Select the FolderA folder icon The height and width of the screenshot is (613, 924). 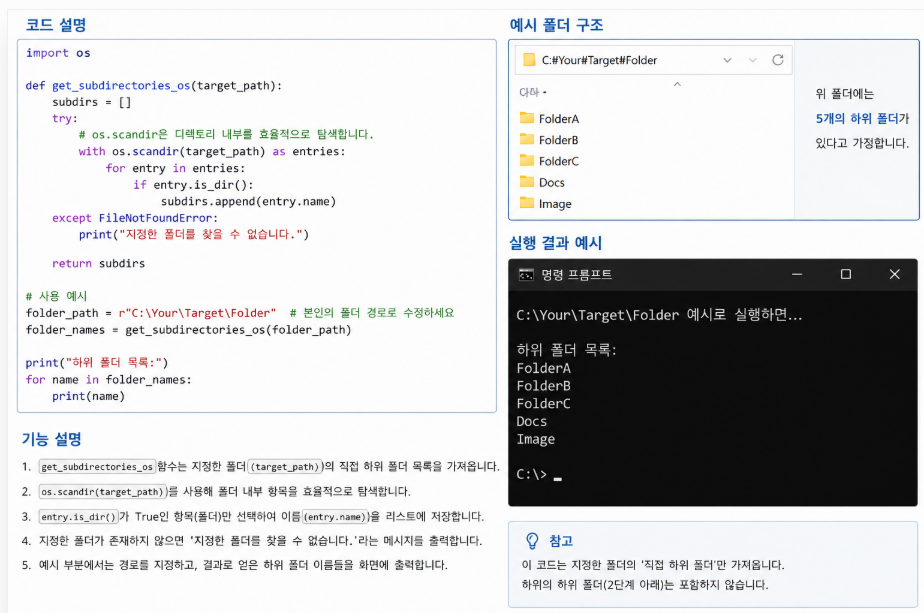point(527,118)
